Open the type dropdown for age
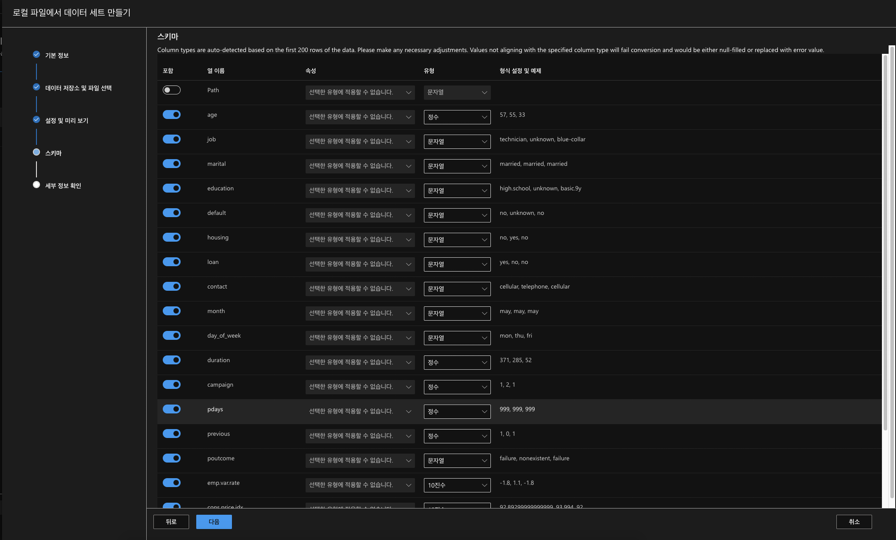The image size is (896, 540). pos(457,117)
